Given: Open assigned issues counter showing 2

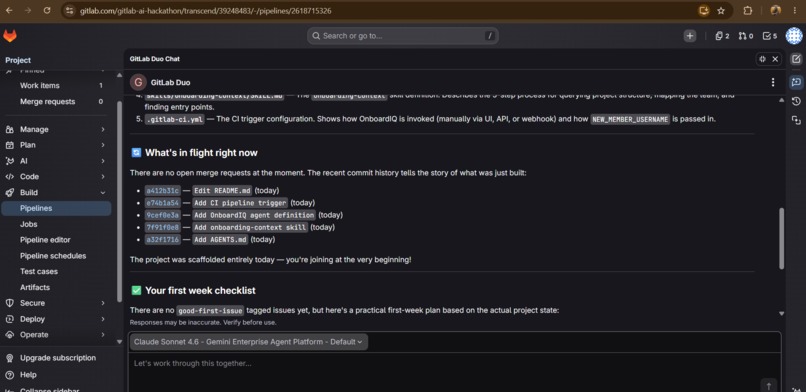Looking at the screenshot, I should 722,36.
